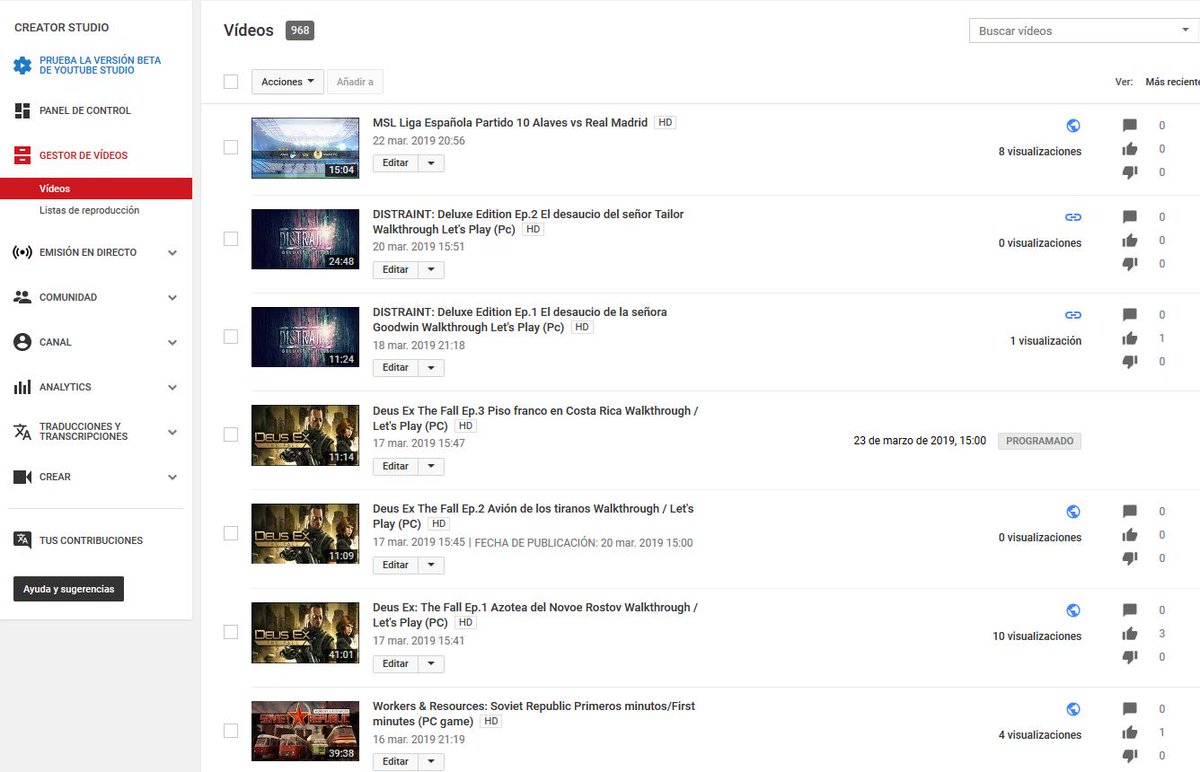Open the DISTRAINT Ep.1 video thumbnail

click(305, 337)
